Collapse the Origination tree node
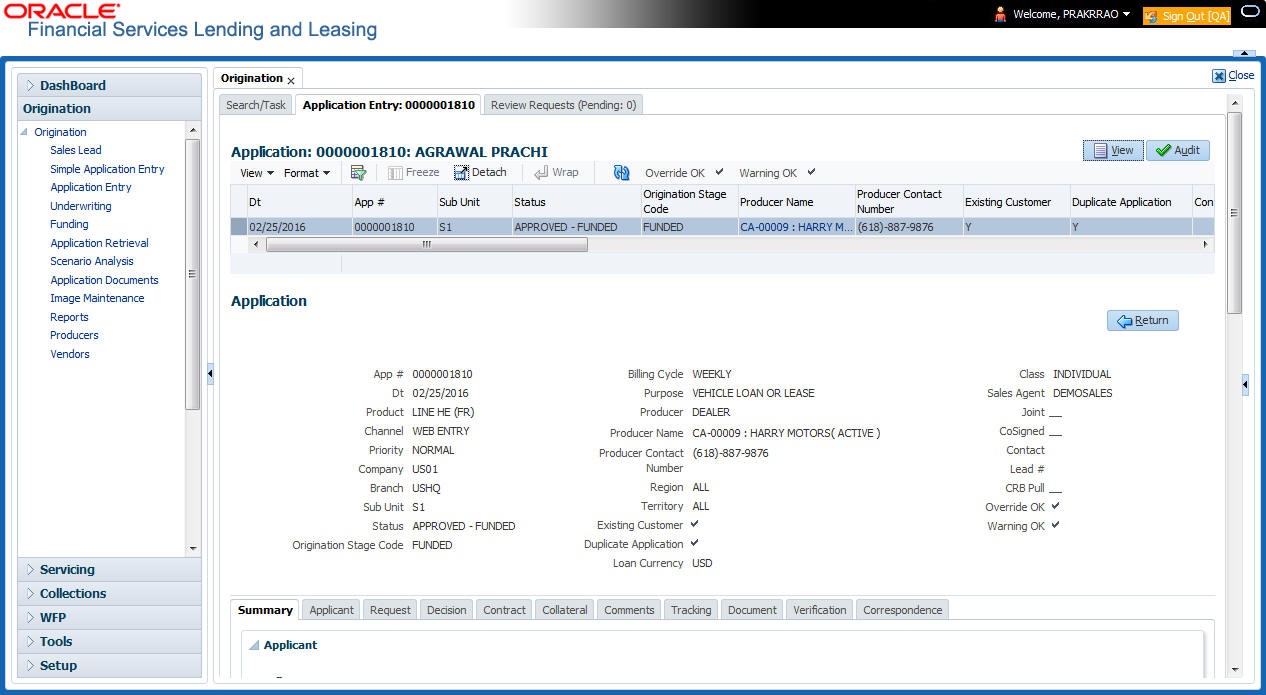 pos(25,132)
